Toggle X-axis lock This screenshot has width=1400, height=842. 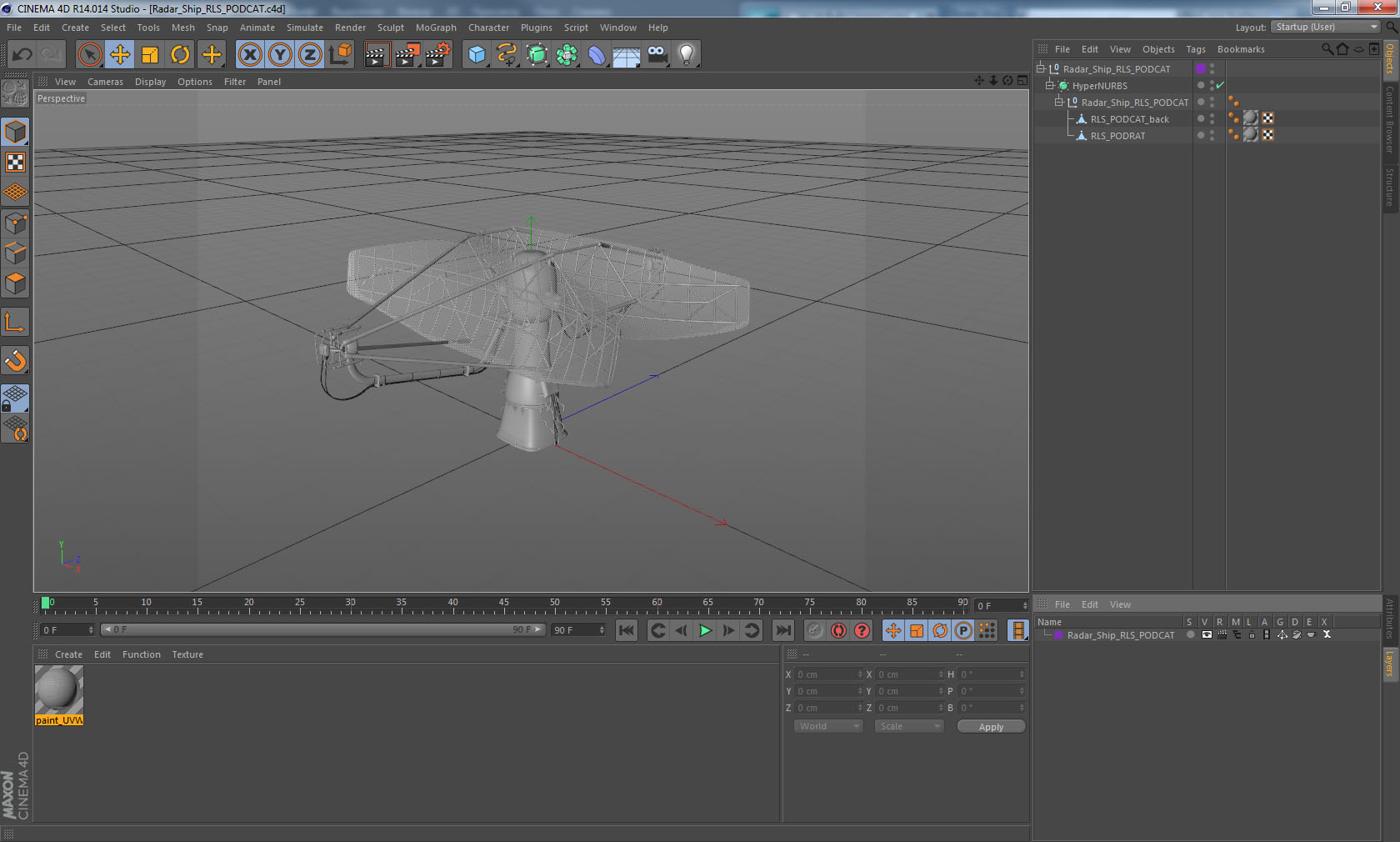[x=249, y=55]
